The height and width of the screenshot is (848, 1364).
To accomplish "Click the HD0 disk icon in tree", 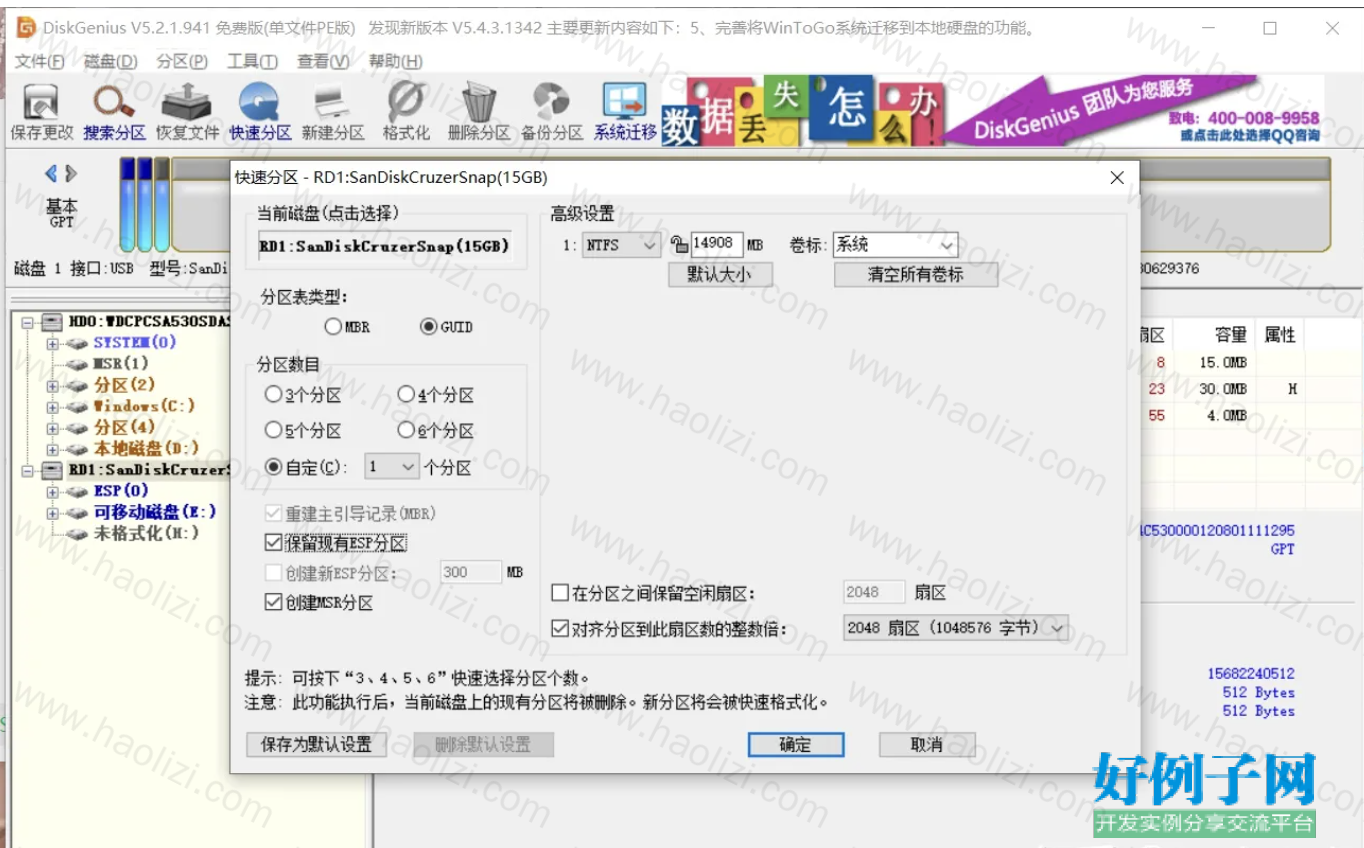I will pyautogui.click(x=53, y=321).
